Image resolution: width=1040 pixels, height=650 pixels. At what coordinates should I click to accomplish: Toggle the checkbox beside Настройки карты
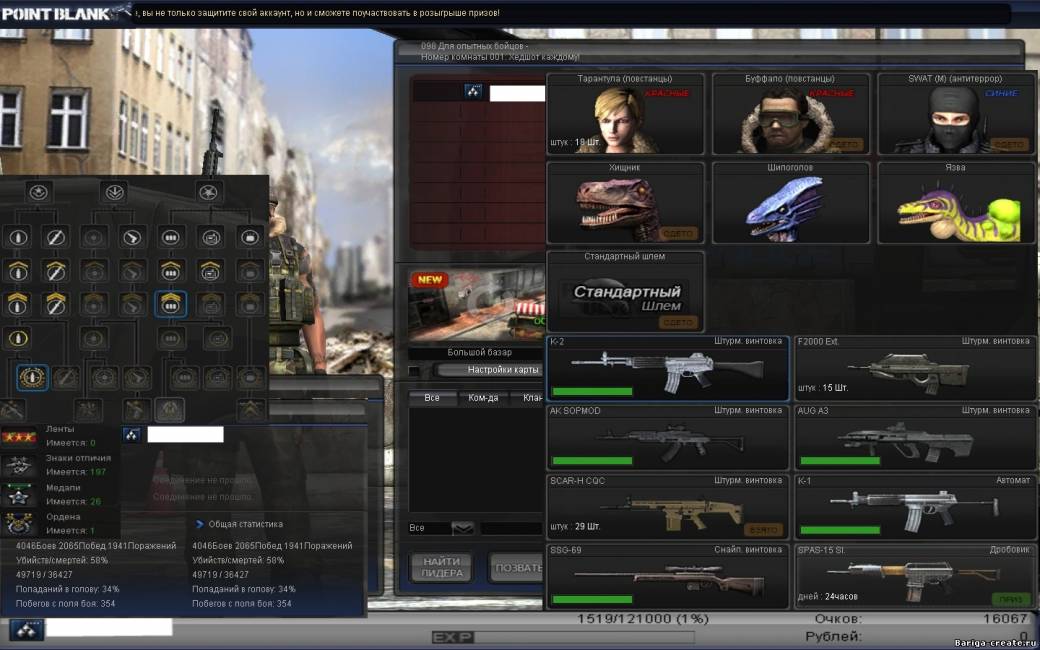pos(414,371)
